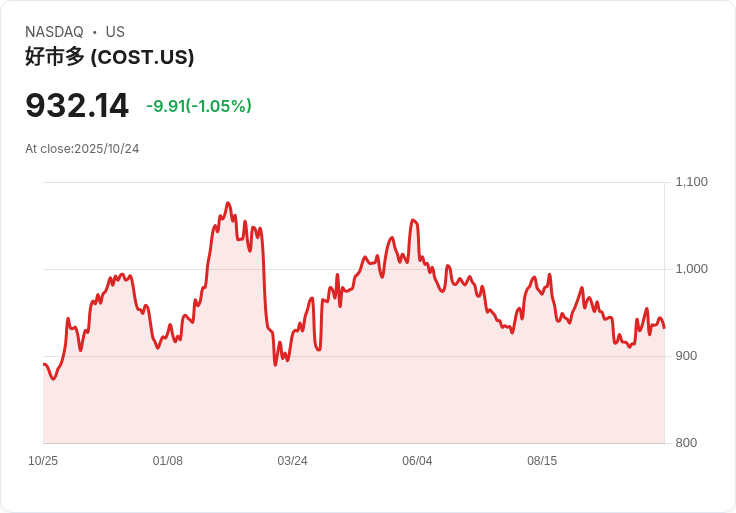
Task: Select the 01/08 x-axis date
Action: pyautogui.click(x=168, y=461)
